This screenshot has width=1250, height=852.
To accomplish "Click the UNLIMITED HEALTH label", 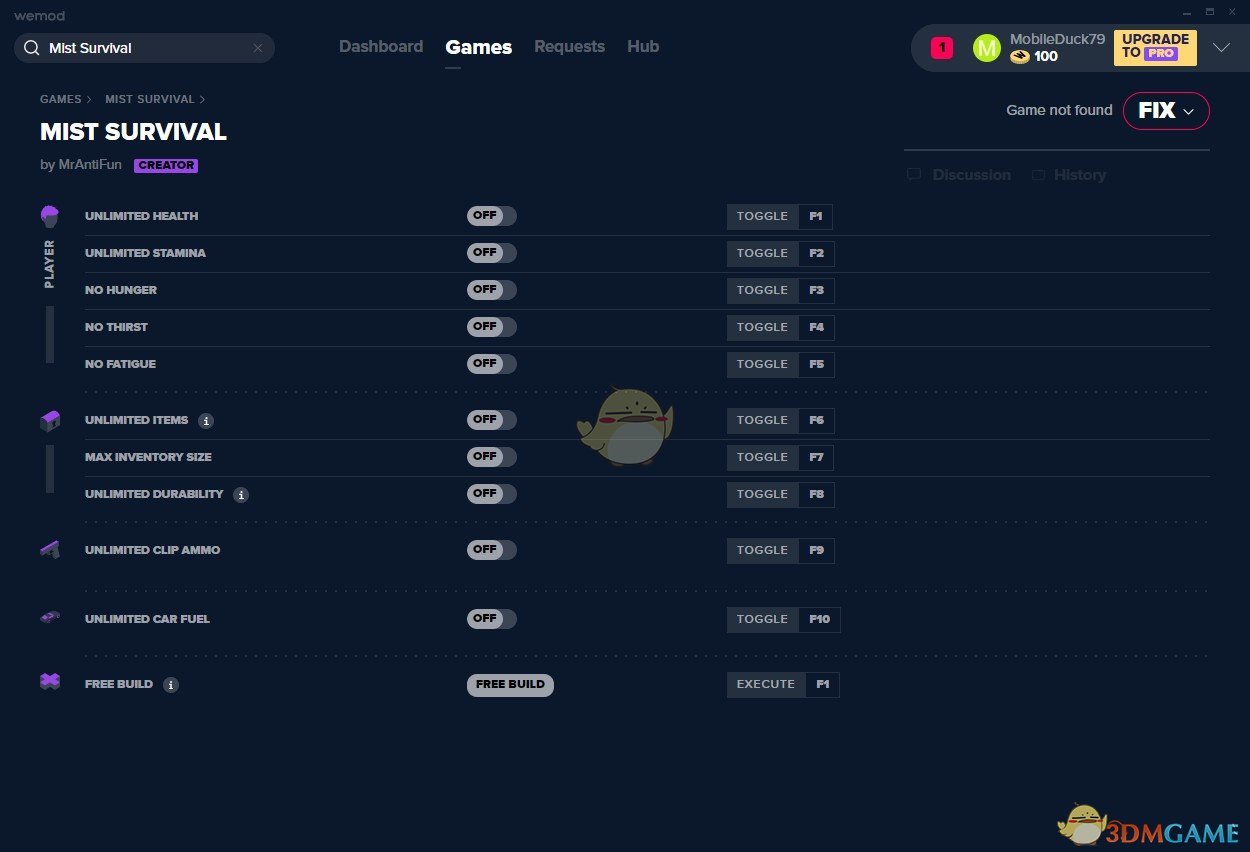I will coord(141,216).
